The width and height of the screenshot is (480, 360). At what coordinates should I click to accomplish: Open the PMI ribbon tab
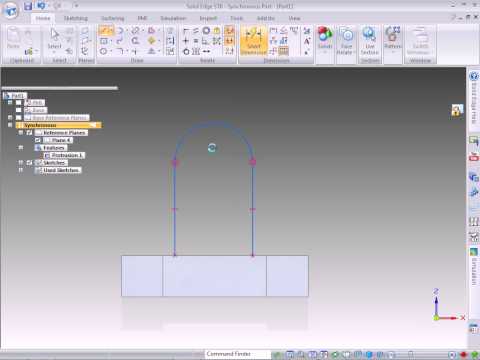click(142, 18)
